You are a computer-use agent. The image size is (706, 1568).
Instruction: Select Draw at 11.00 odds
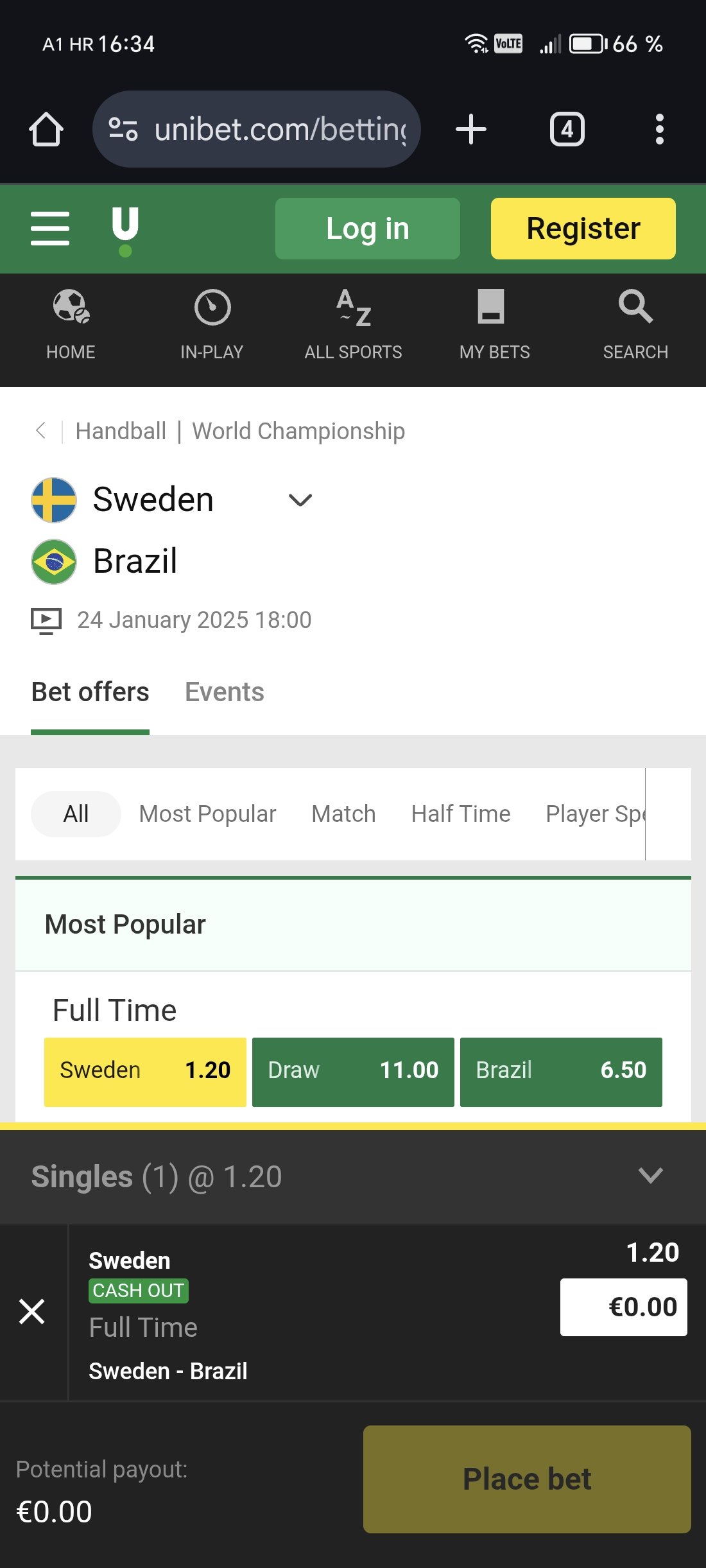(353, 1072)
